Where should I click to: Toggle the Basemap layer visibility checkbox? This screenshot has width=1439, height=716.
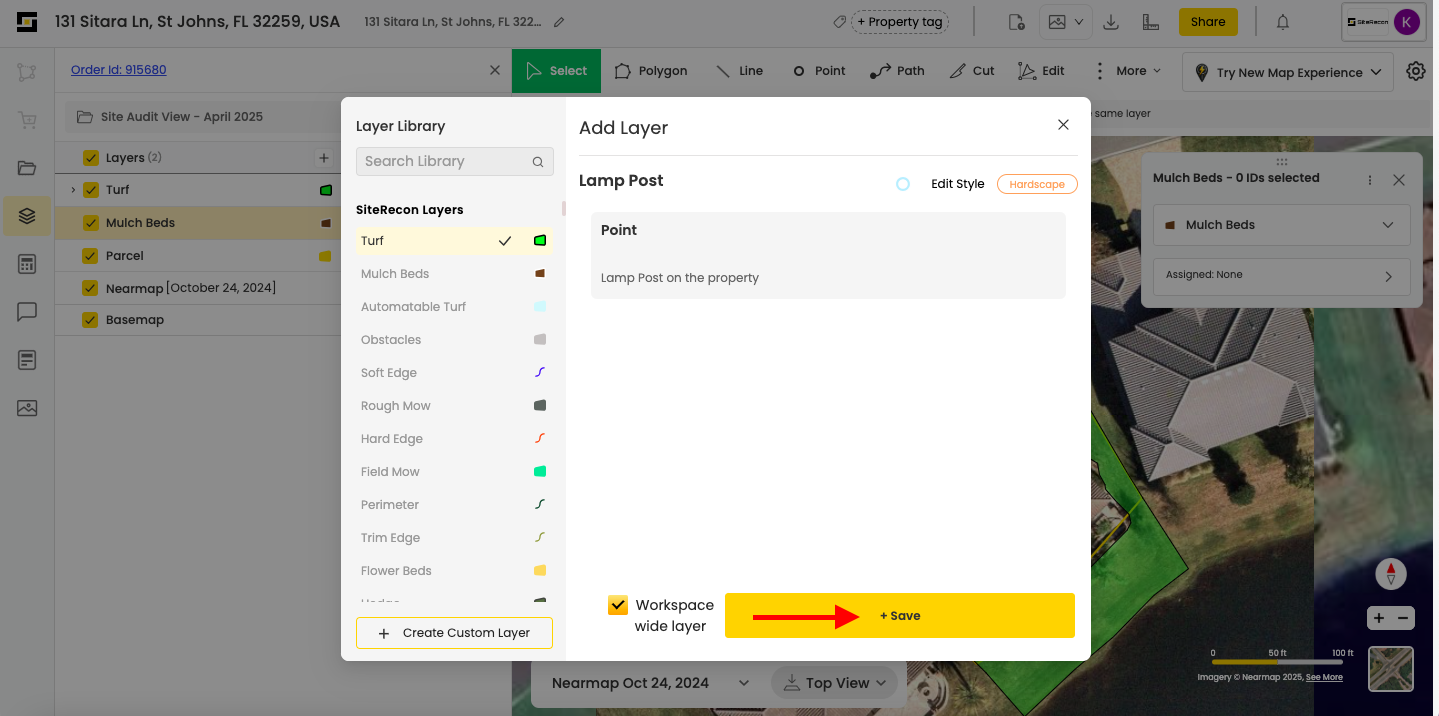pyautogui.click(x=91, y=320)
